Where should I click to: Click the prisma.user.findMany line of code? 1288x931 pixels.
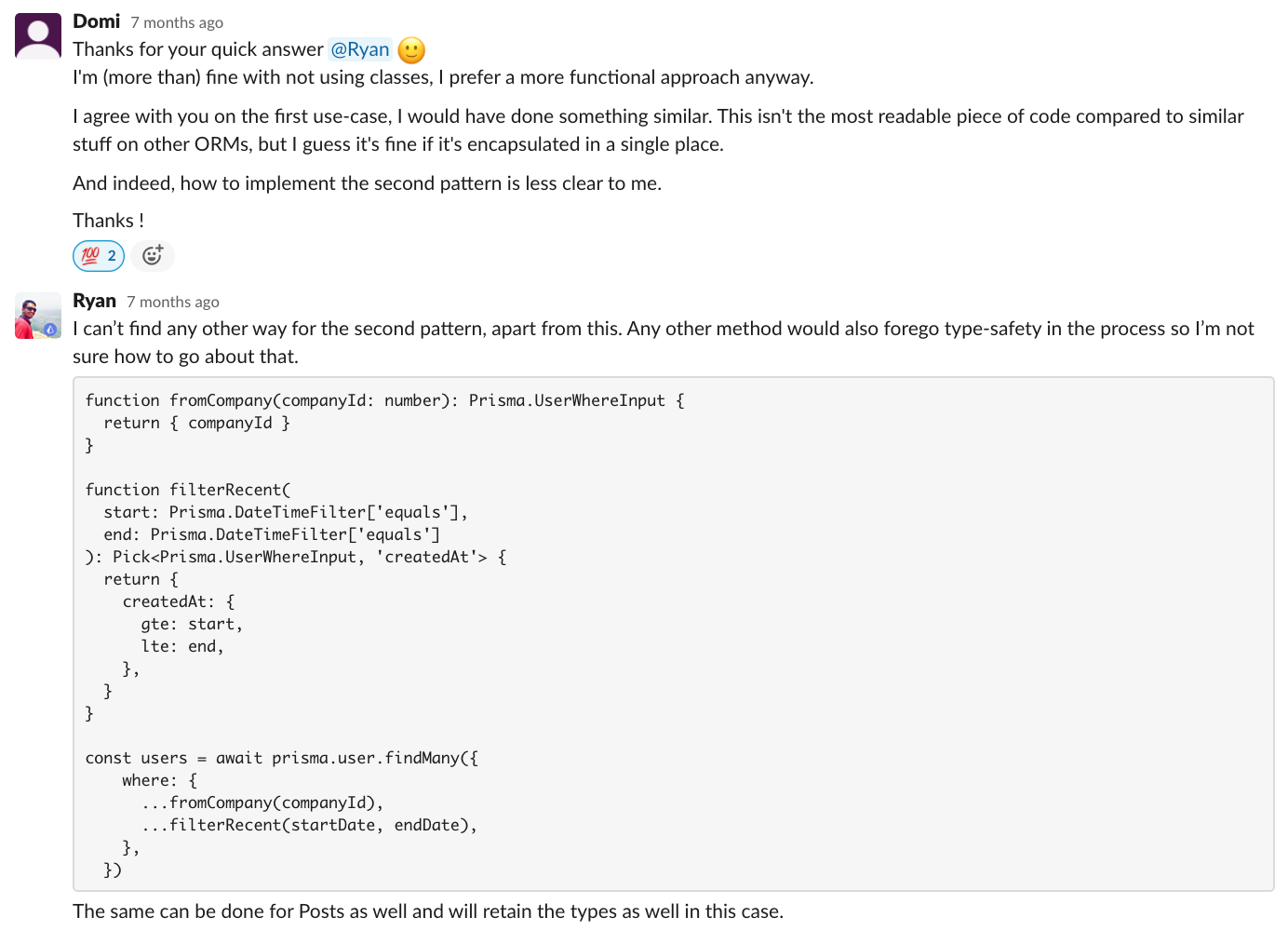(x=282, y=757)
